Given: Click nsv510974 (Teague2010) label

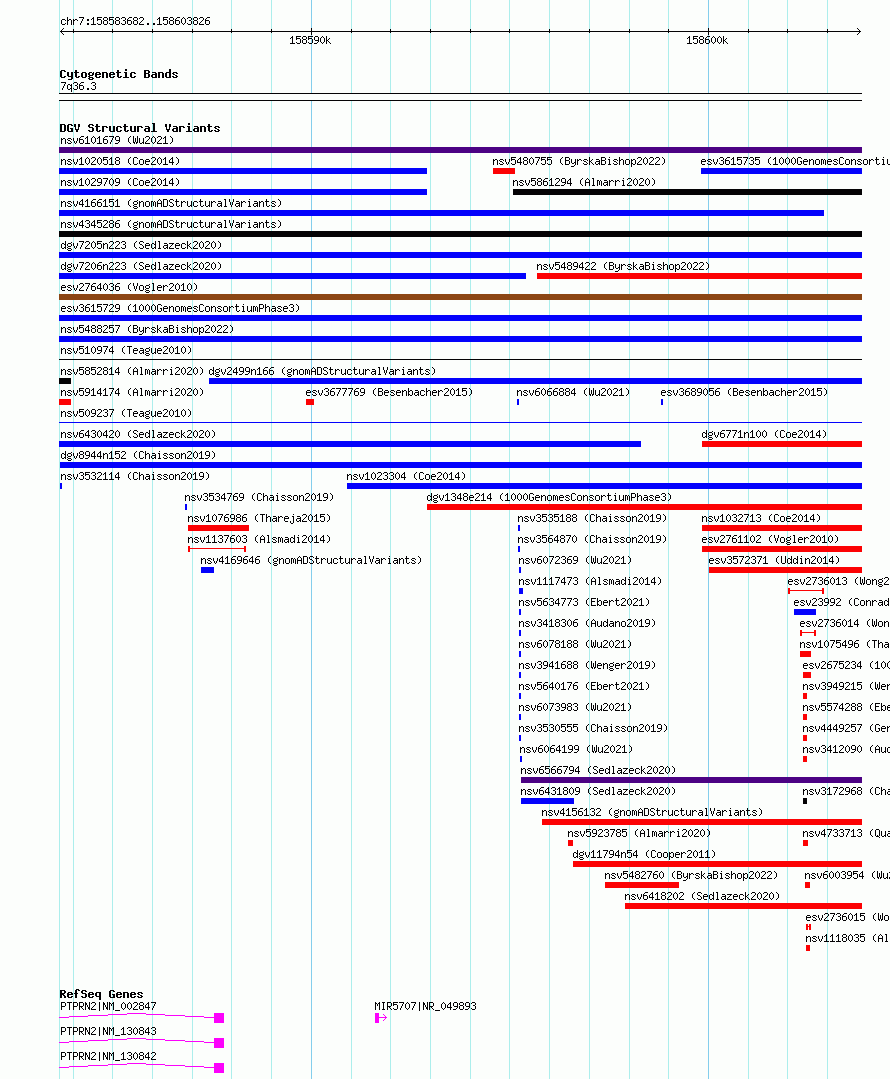Looking at the screenshot, I should tap(126, 350).
